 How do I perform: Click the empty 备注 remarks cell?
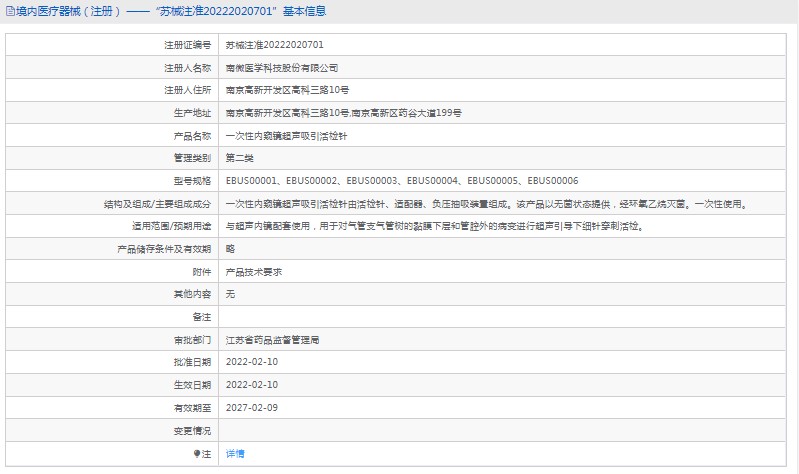tap(500, 317)
